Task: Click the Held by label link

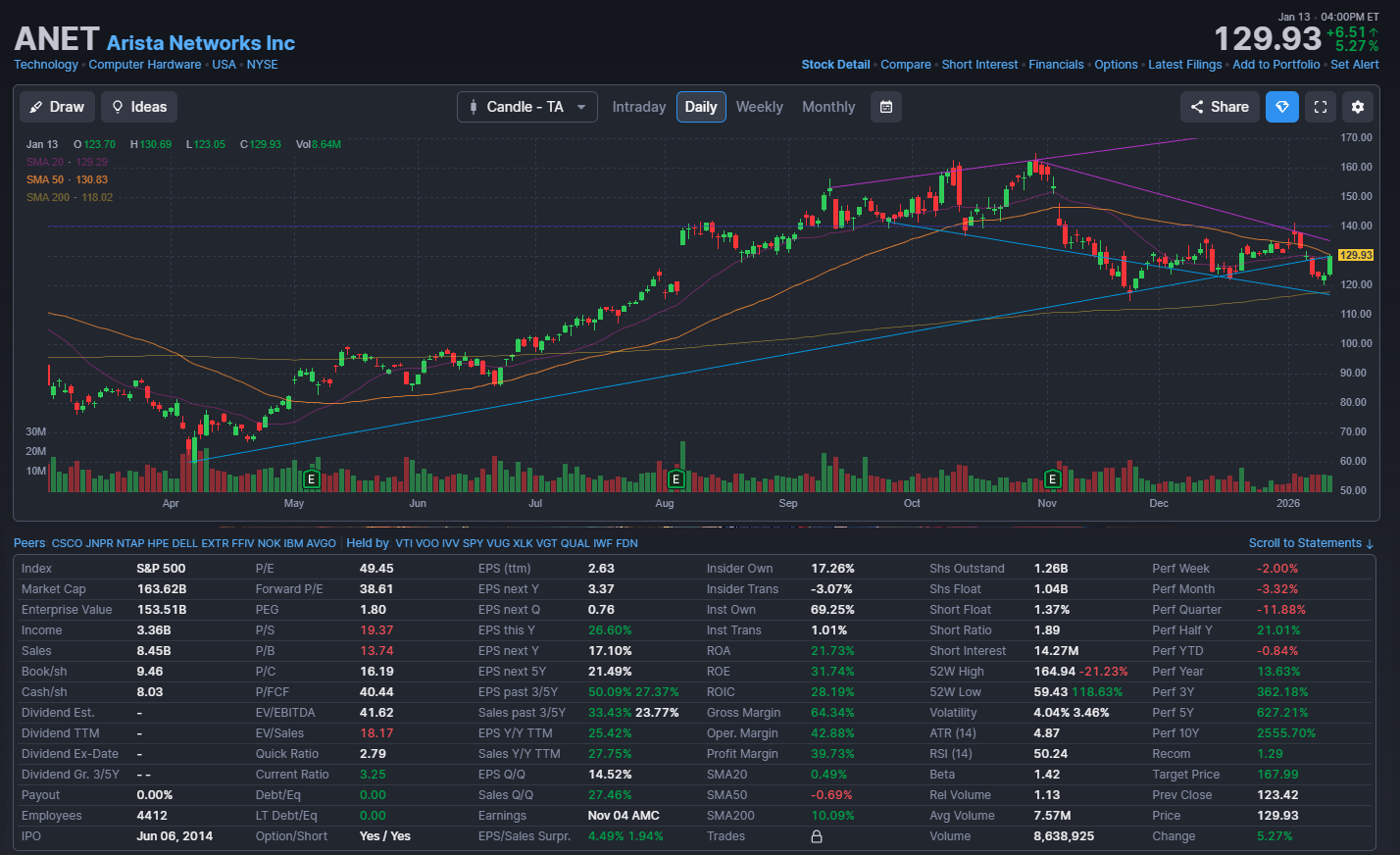Action: 368,543
